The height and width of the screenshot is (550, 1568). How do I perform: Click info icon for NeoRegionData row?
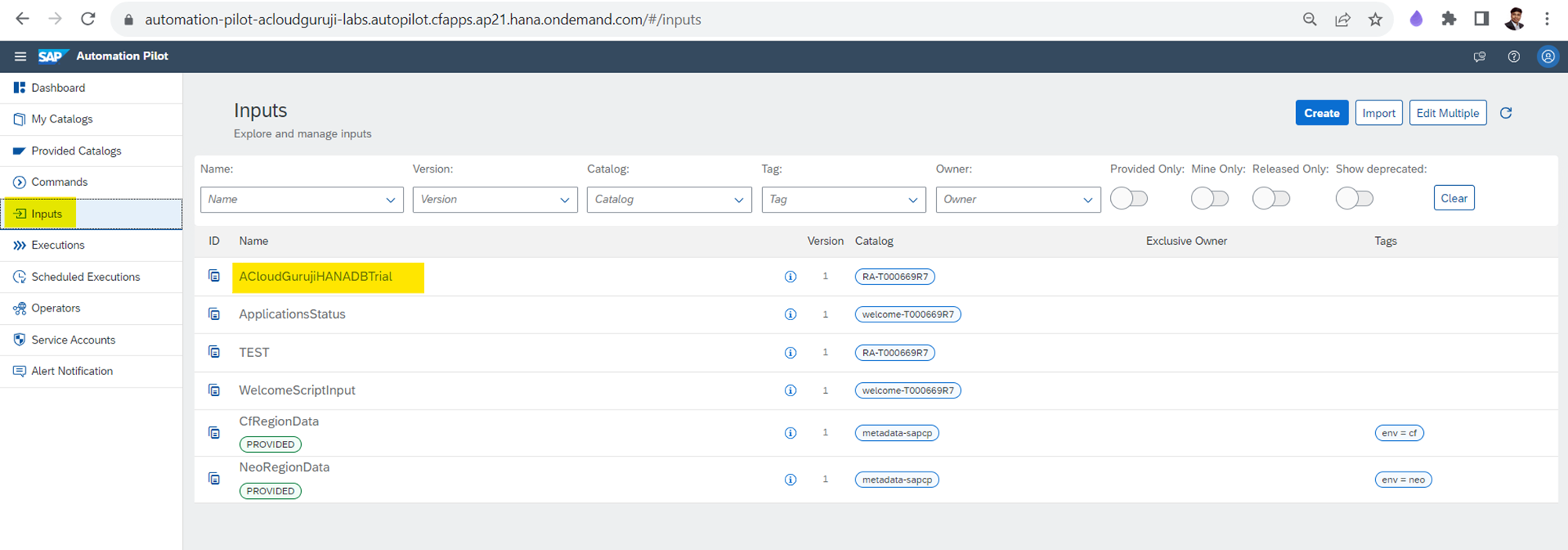tap(790, 479)
